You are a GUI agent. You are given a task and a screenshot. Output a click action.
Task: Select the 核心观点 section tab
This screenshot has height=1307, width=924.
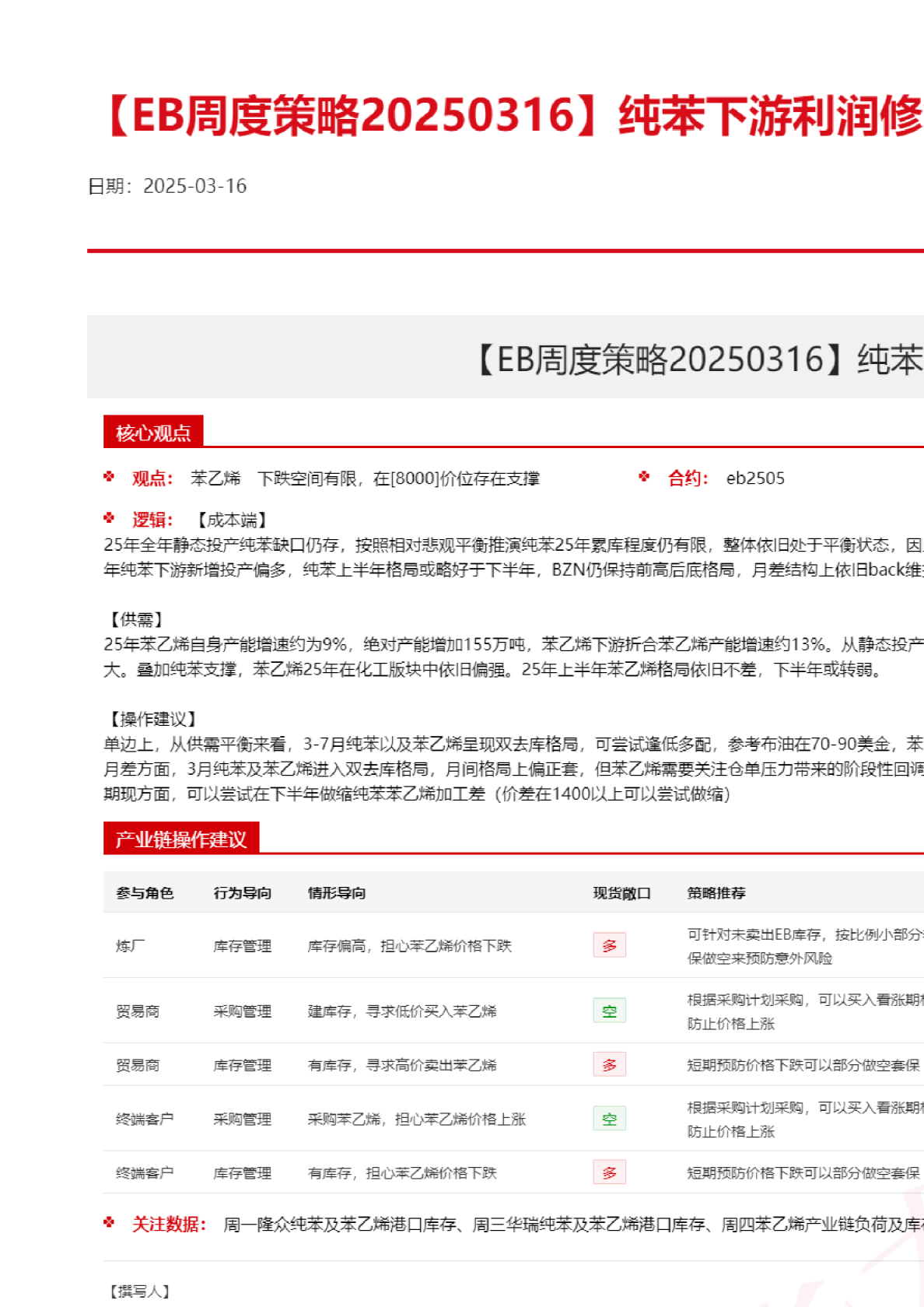click(x=153, y=433)
